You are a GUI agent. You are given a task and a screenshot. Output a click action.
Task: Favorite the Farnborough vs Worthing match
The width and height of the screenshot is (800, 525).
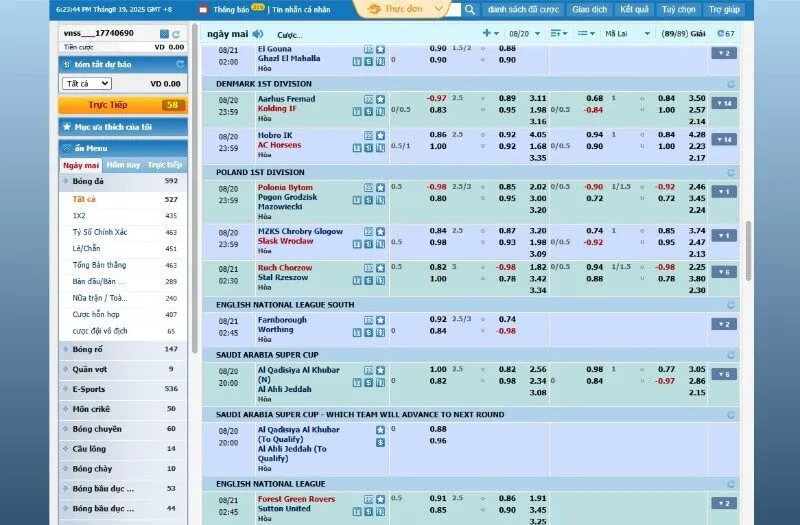coord(380,320)
